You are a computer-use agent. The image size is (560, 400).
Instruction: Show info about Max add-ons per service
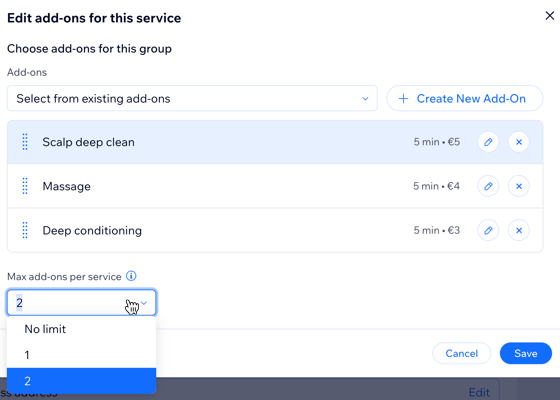tap(131, 276)
